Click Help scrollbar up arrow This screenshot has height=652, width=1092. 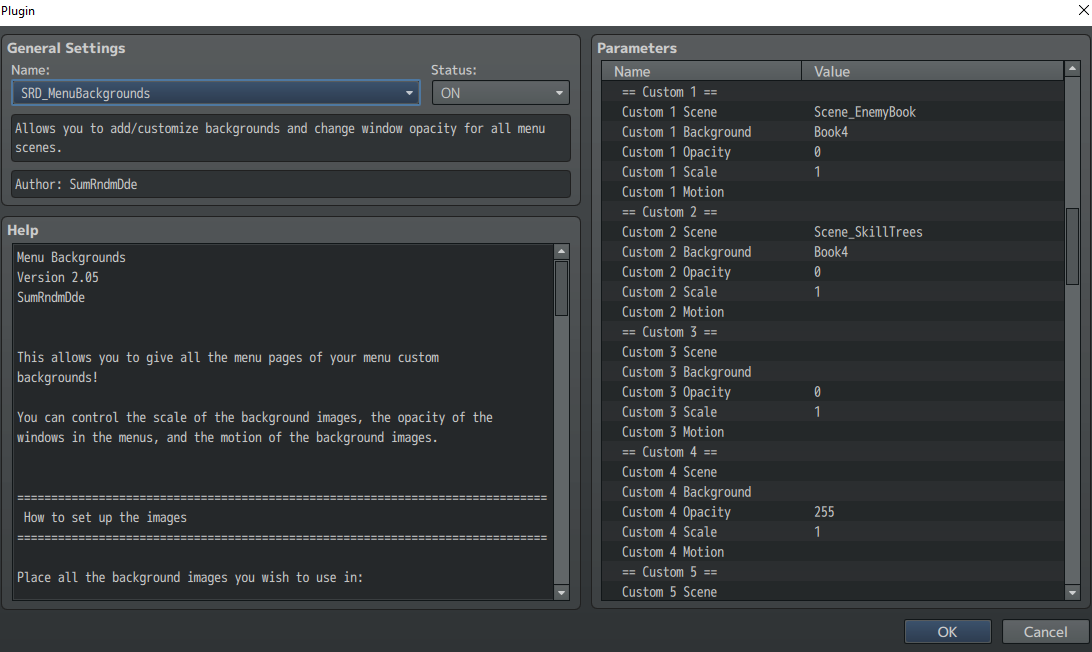561,251
